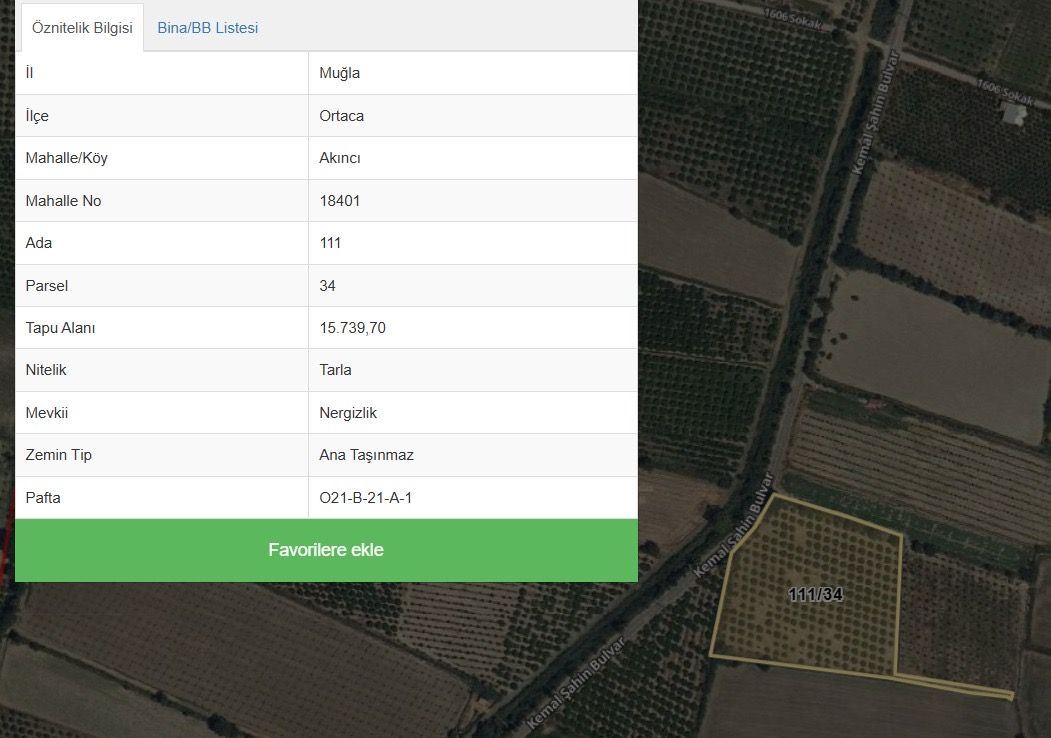Select the Nitelik label cell
This screenshot has width=1051, height=738.
162,370
